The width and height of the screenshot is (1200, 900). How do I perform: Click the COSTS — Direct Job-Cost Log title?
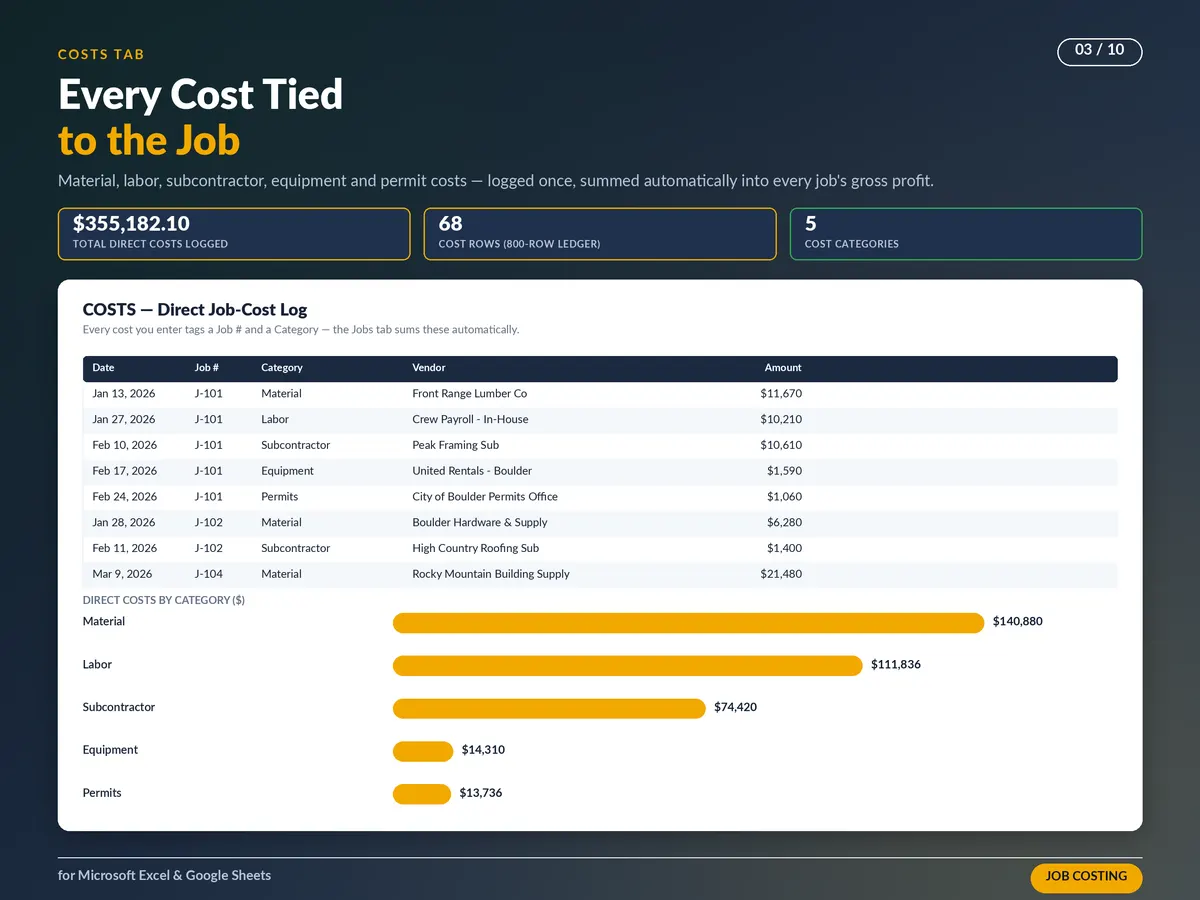(x=195, y=310)
